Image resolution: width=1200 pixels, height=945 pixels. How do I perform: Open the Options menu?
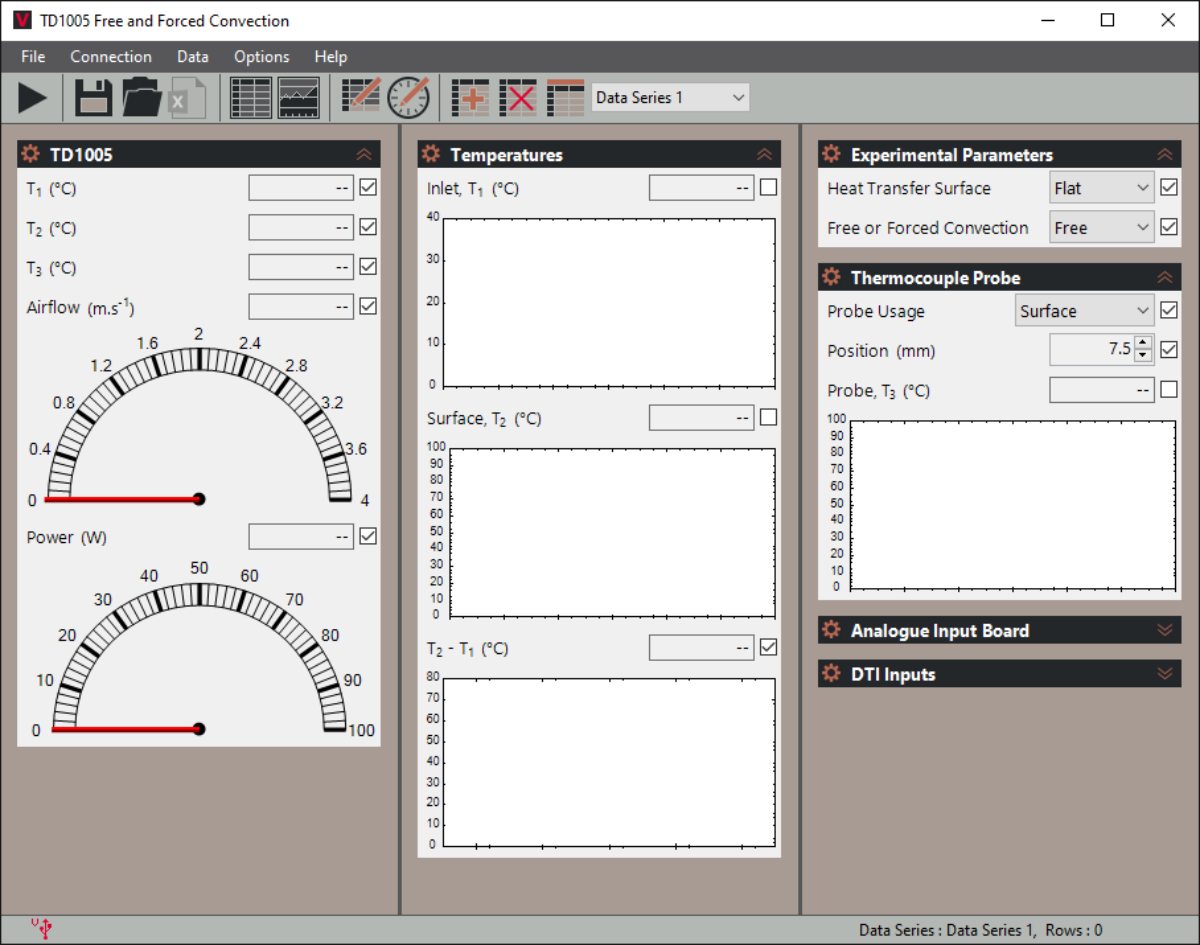262,56
